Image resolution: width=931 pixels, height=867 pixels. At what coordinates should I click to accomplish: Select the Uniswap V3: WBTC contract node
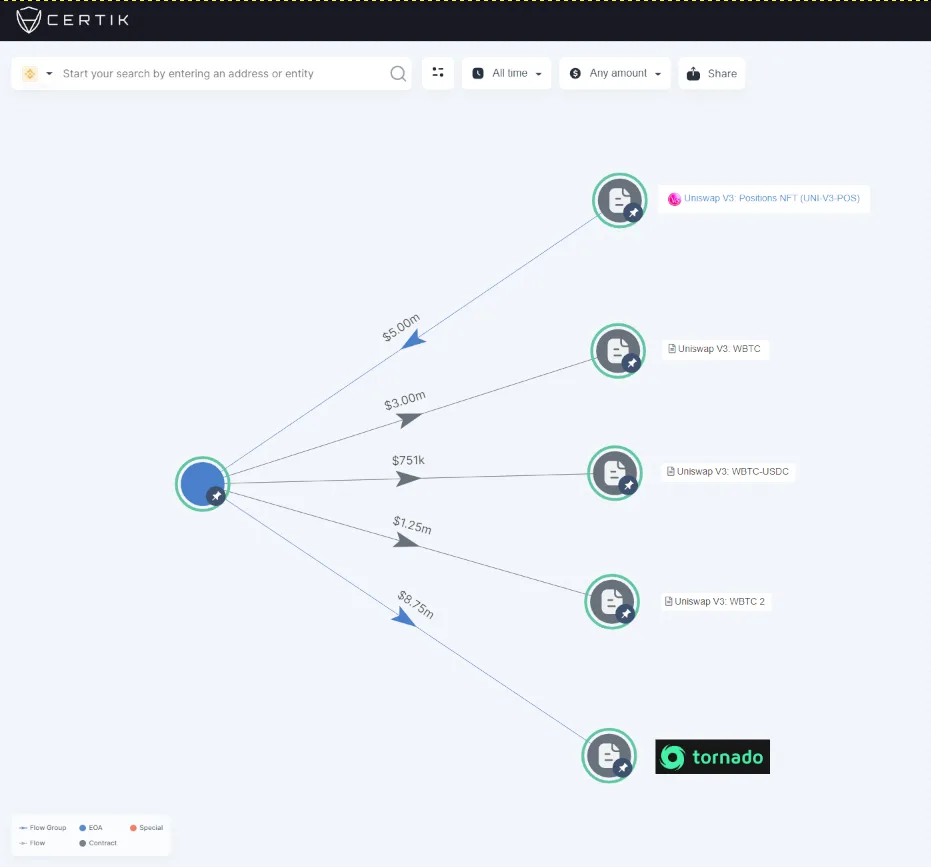coord(618,350)
